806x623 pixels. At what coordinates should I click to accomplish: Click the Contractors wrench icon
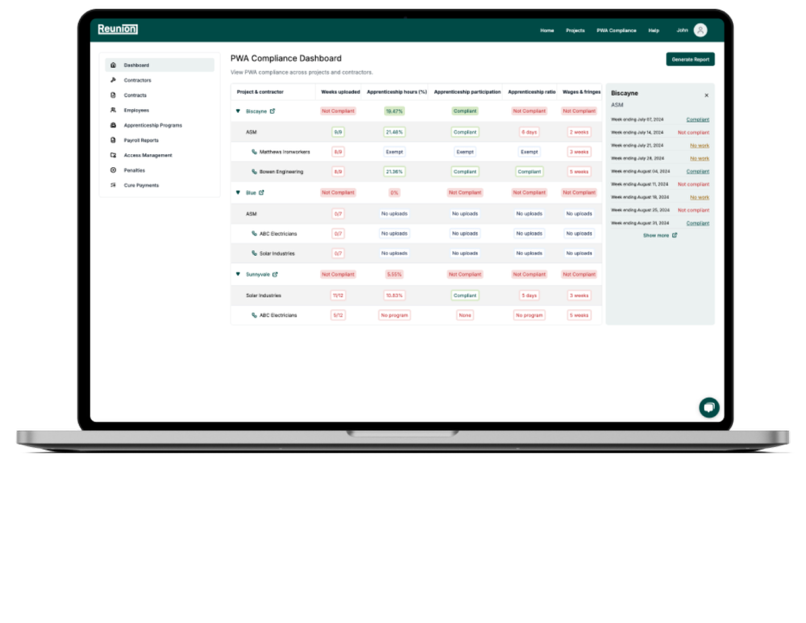click(x=113, y=80)
